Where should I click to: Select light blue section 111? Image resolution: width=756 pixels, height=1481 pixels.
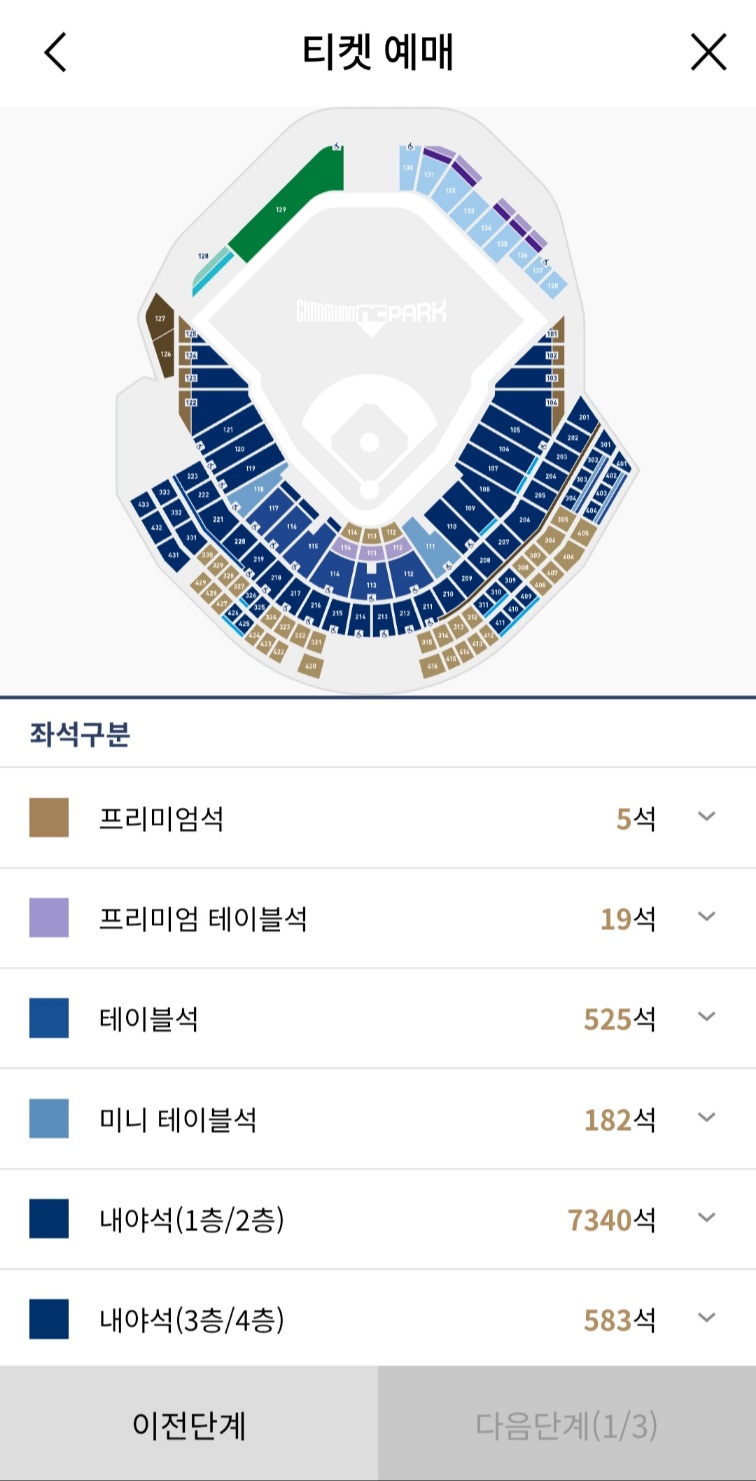click(x=432, y=546)
